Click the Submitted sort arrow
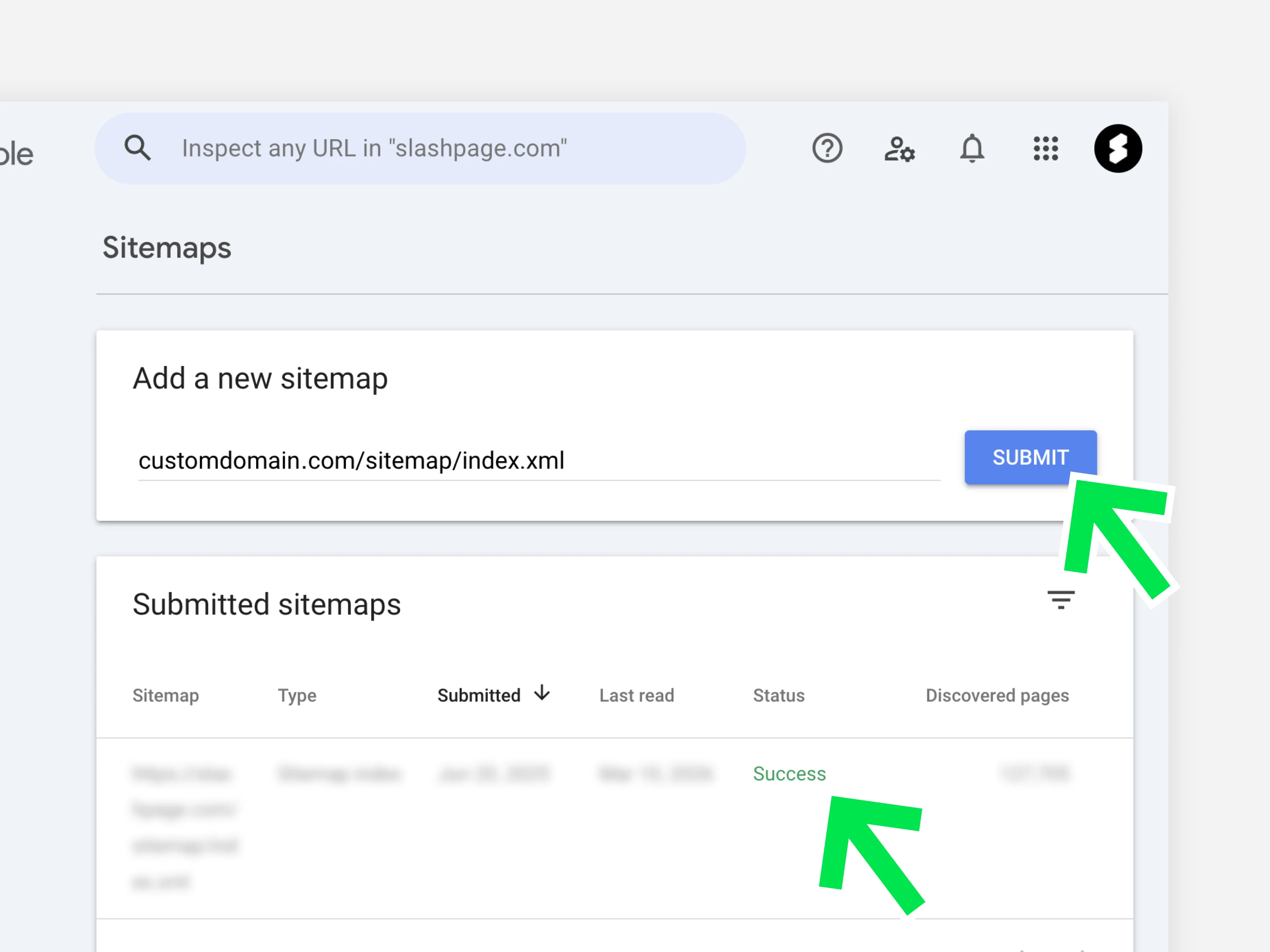Viewport: 1270px width, 952px height. point(541,693)
